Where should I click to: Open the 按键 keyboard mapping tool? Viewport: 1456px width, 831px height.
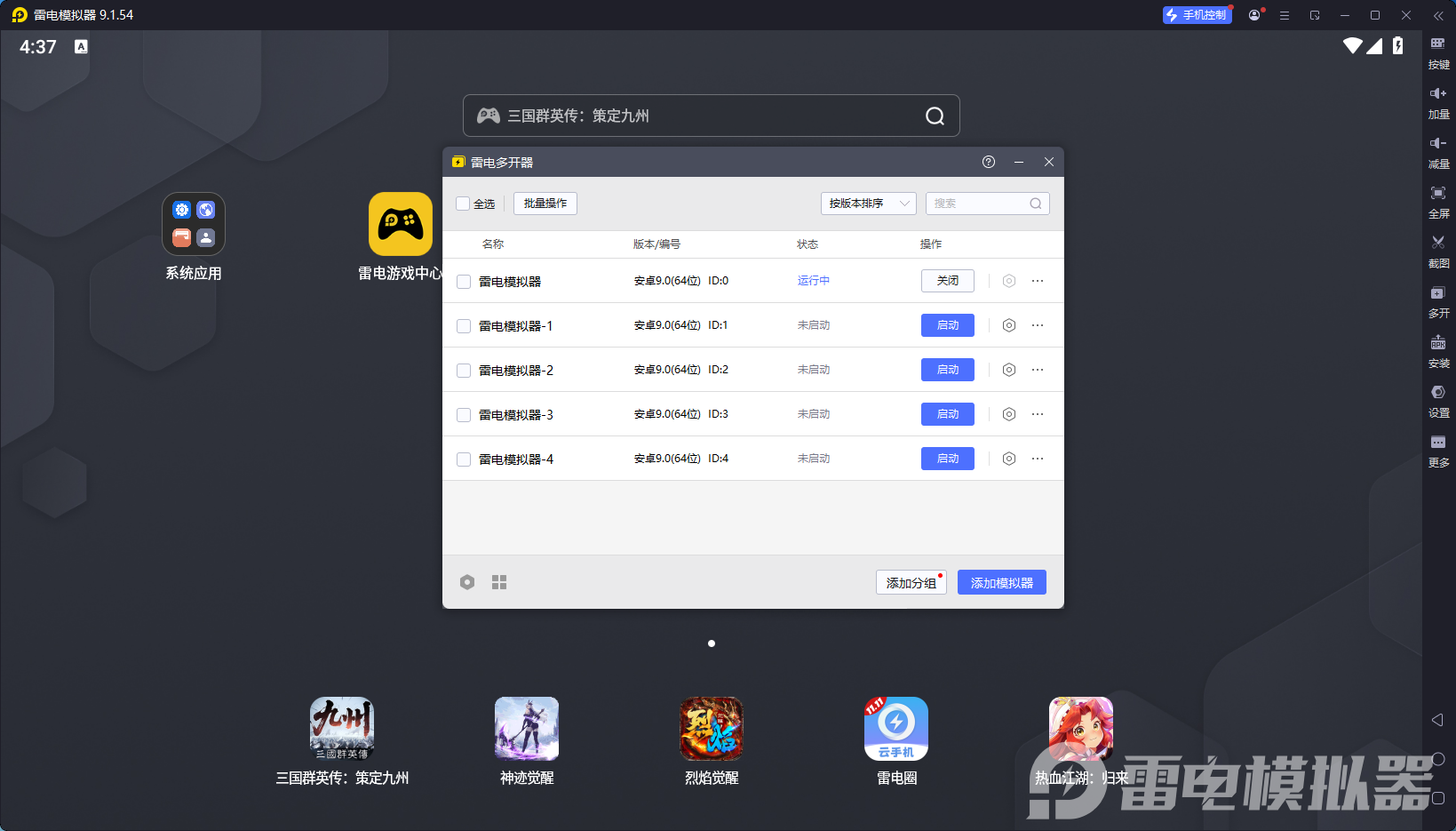coord(1438,52)
